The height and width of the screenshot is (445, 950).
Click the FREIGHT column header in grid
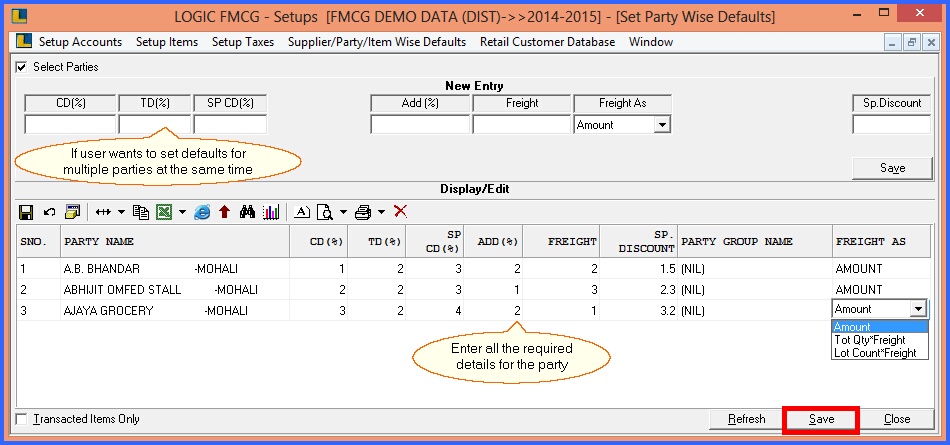(561, 241)
